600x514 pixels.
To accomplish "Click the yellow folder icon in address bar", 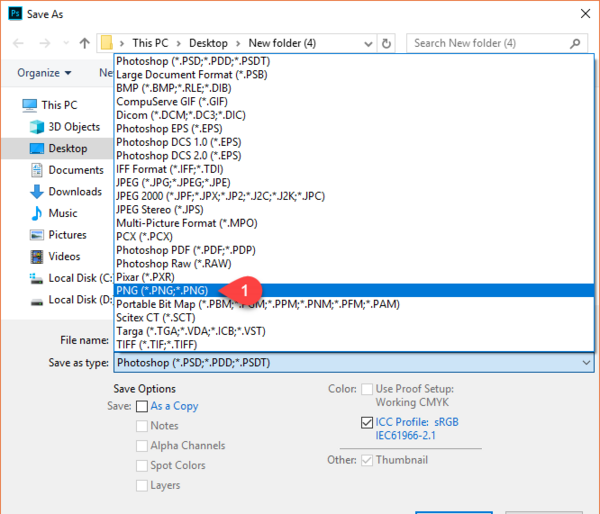I will pyautogui.click(x=107, y=43).
